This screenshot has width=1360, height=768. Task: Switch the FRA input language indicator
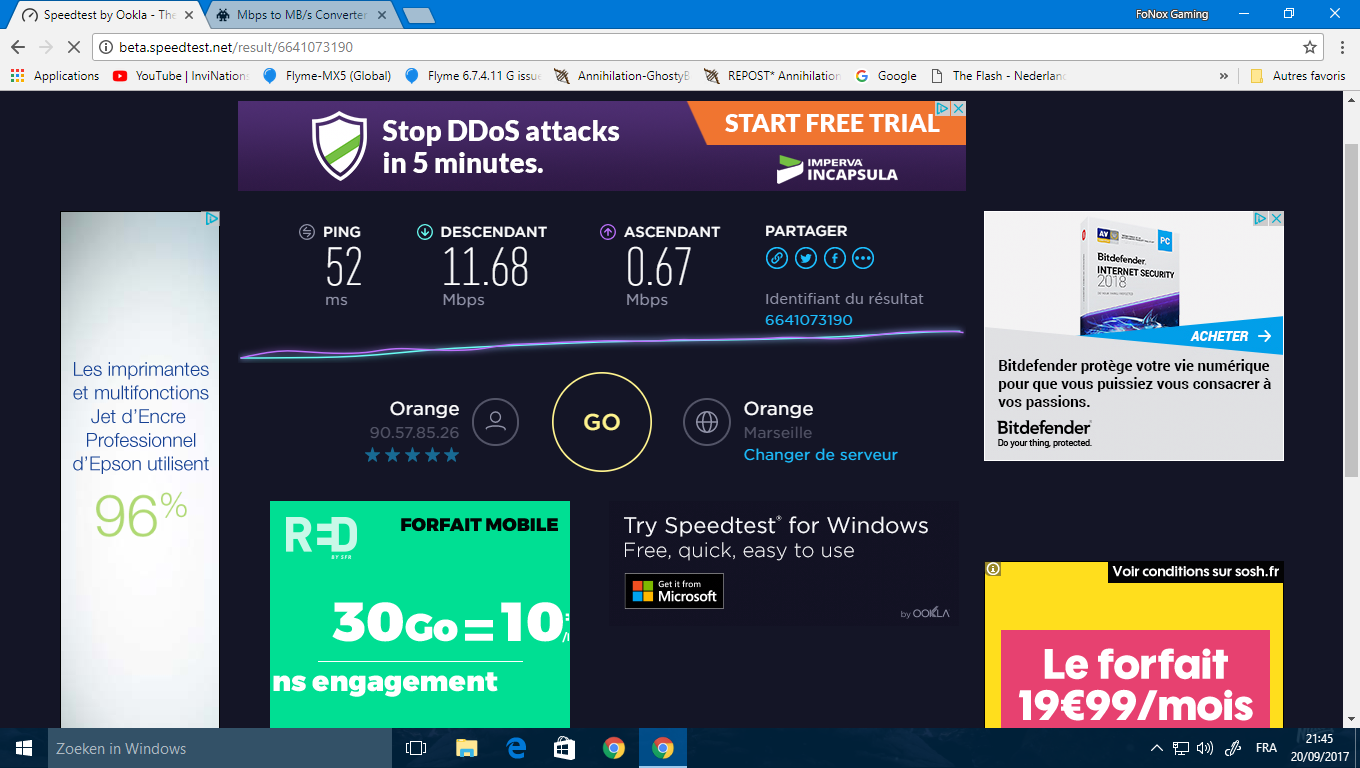[x=1266, y=748]
